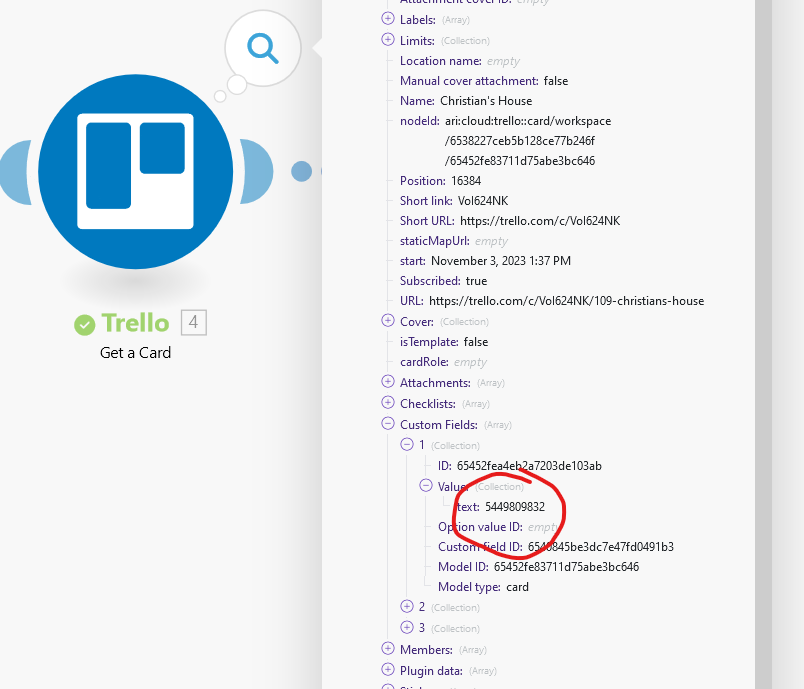Expand the Attachments array
The width and height of the screenshot is (804, 689).
(x=388, y=382)
